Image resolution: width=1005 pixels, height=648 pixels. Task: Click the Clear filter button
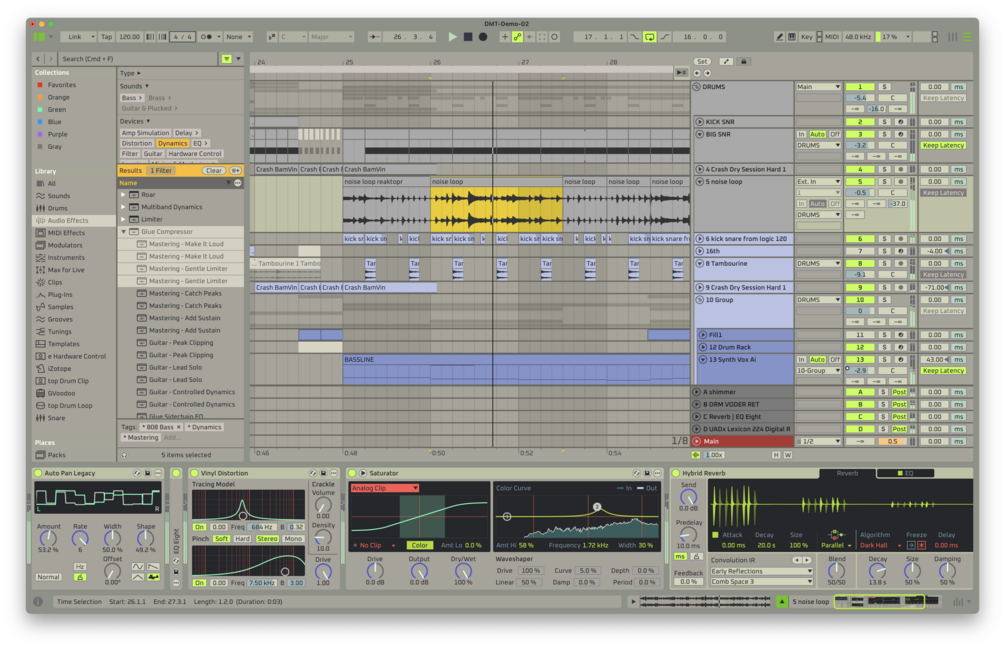tap(213, 171)
